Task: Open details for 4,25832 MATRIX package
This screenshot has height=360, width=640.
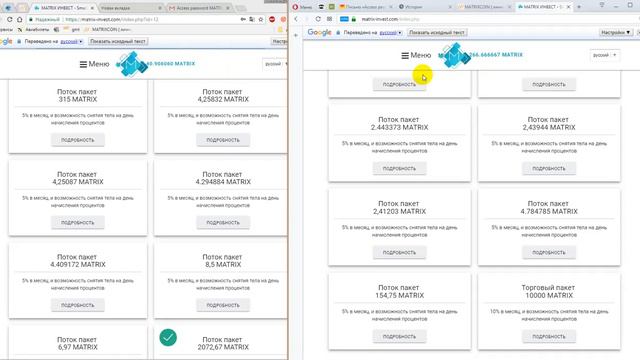Action: pyautogui.click(x=223, y=140)
